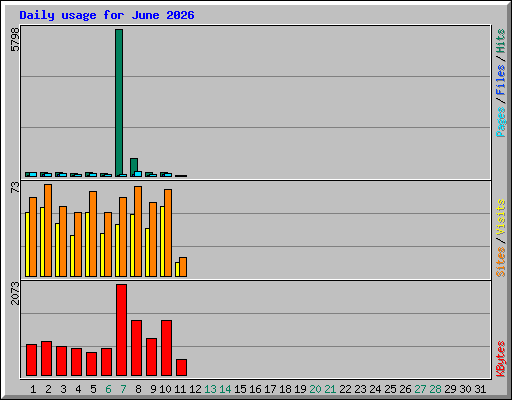Screen dimensions: 512x400
Task: Click the 5798 hits axis value
Action: point(15,40)
